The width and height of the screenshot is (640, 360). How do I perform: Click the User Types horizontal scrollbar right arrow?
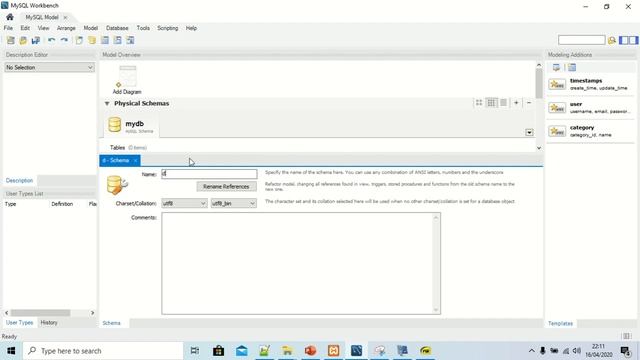tap(92, 313)
